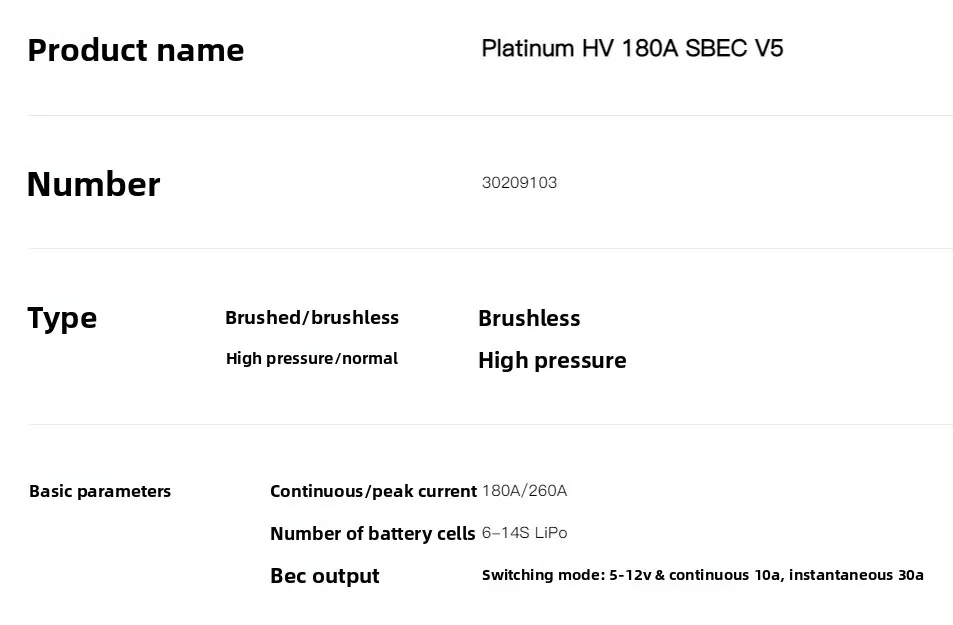This screenshot has width=953, height=625.
Task: Select the High pressure value
Action: 552,361
